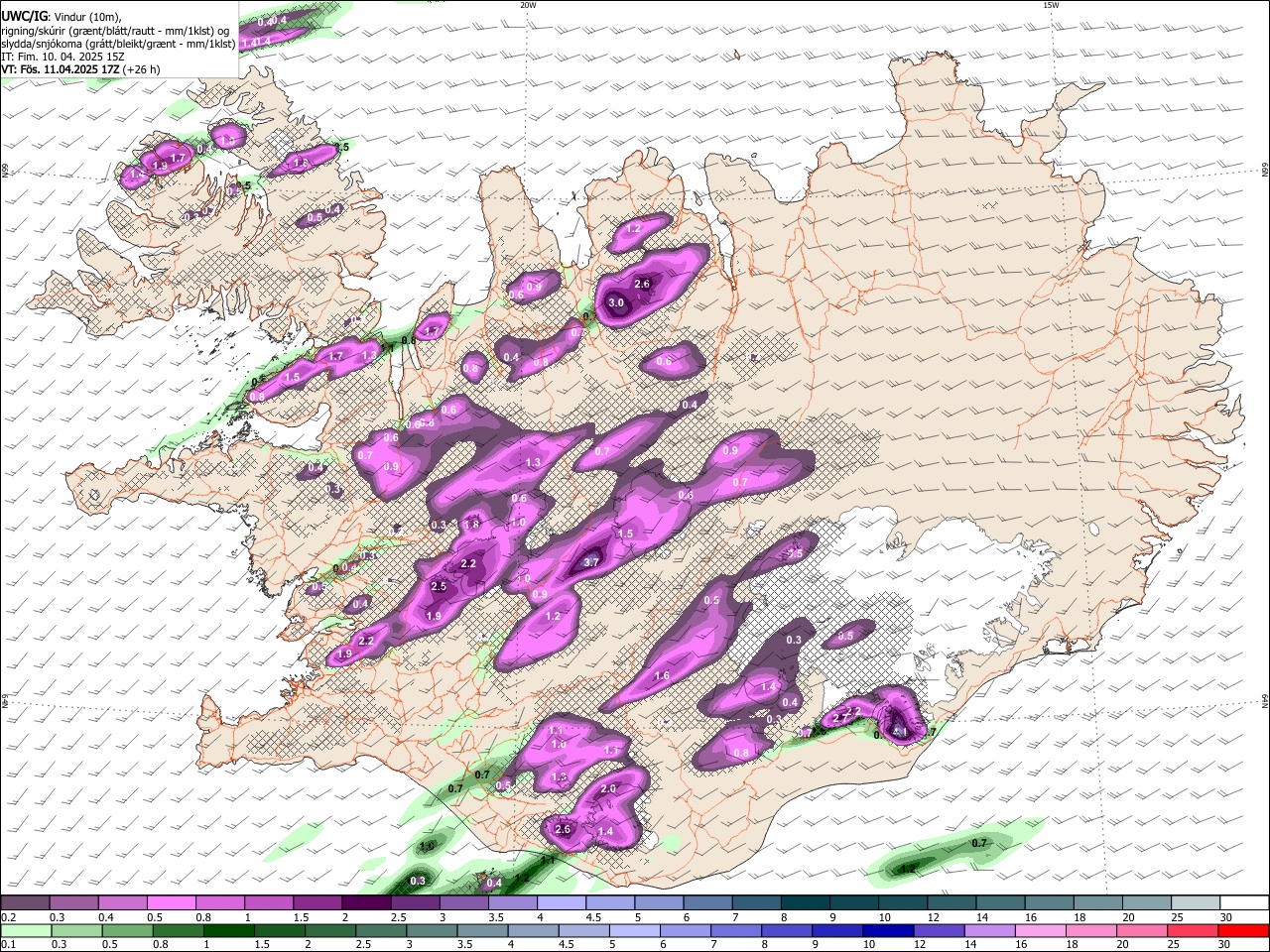Click the '20W' longitude label

[528, 5]
